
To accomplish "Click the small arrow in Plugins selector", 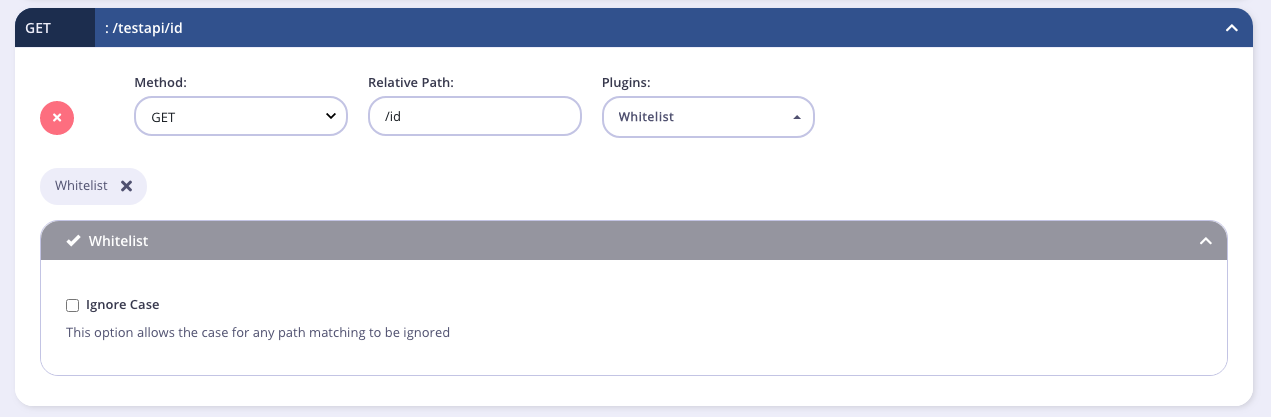I will click(796, 117).
